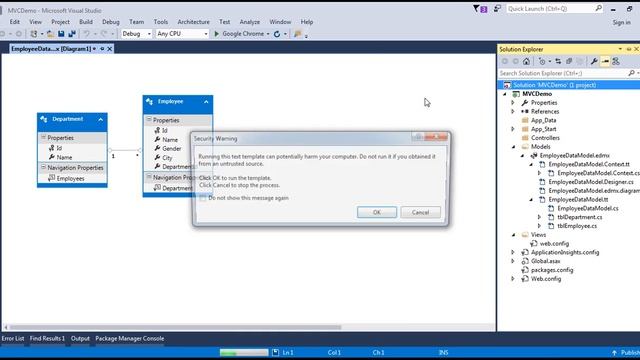Collapse the EmployeeDataModel.edmx node

click(522, 156)
